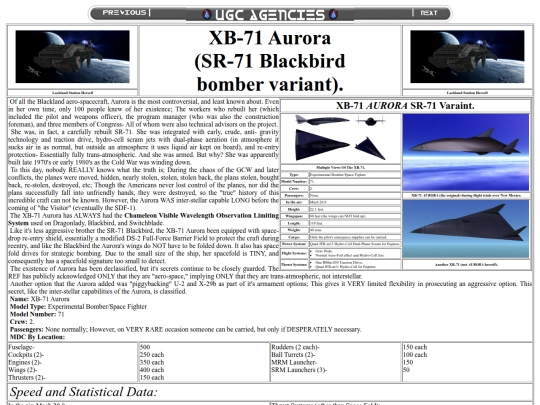Click the 'Thrust Systems:' spec table label
Image resolution: width=540 pixels, height=405 pixels.
point(294,264)
